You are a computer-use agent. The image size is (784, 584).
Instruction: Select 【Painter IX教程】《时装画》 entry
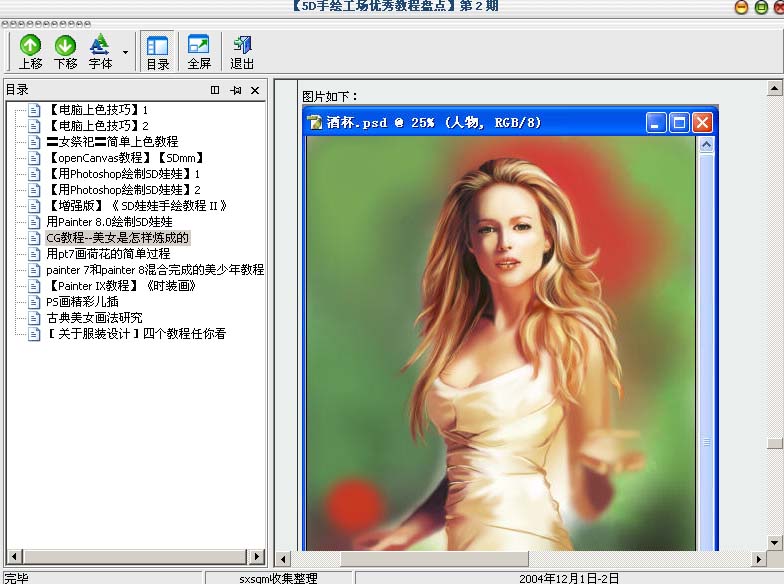coord(121,286)
